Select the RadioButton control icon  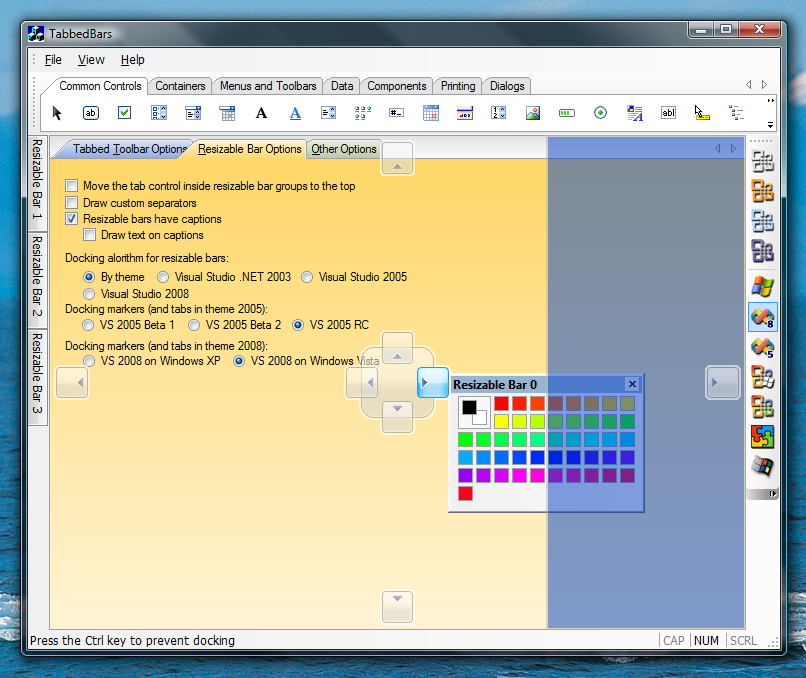600,113
